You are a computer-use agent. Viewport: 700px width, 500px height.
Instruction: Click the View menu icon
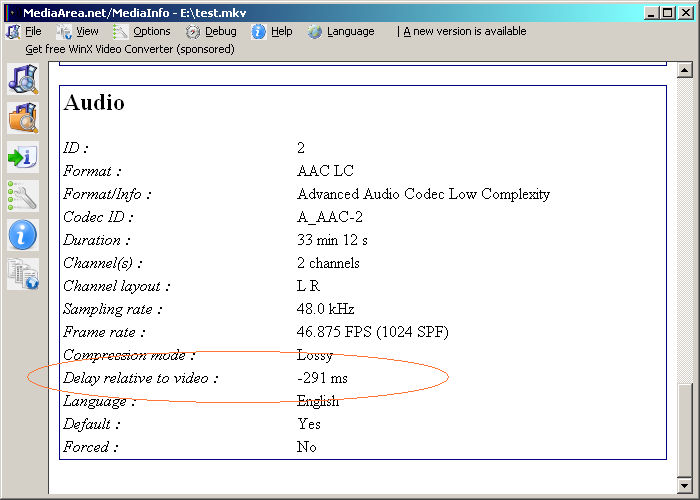coord(64,32)
